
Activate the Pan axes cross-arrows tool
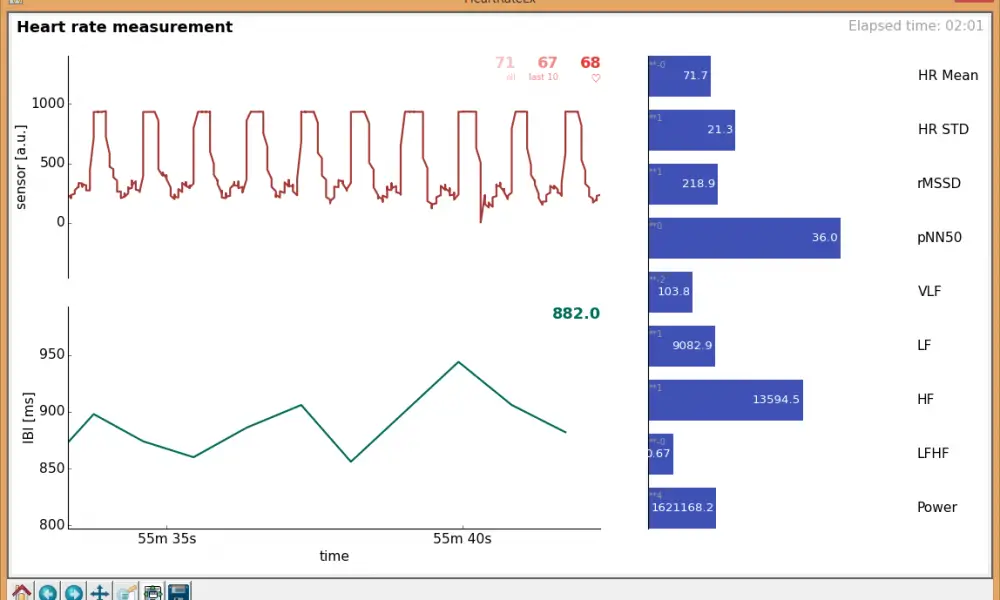[100, 592]
